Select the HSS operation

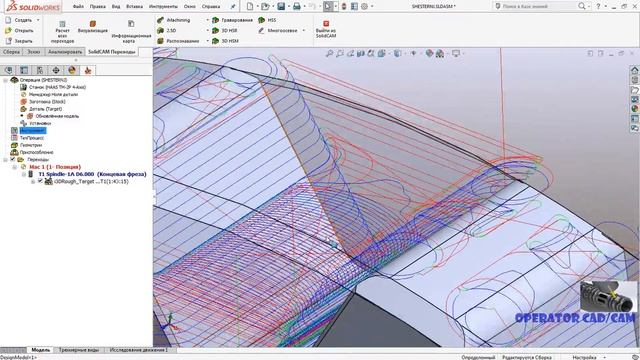coord(267,20)
